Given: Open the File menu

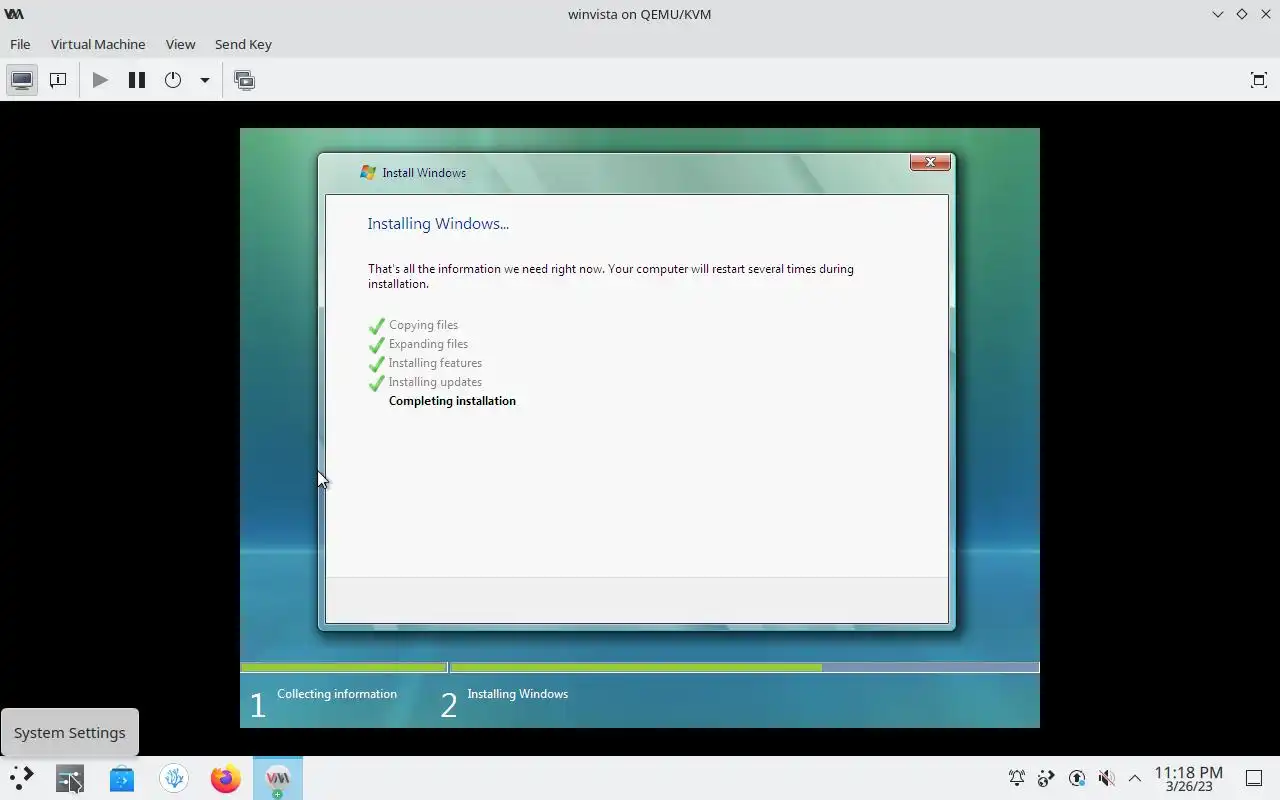Looking at the screenshot, I should pos(20,44).
